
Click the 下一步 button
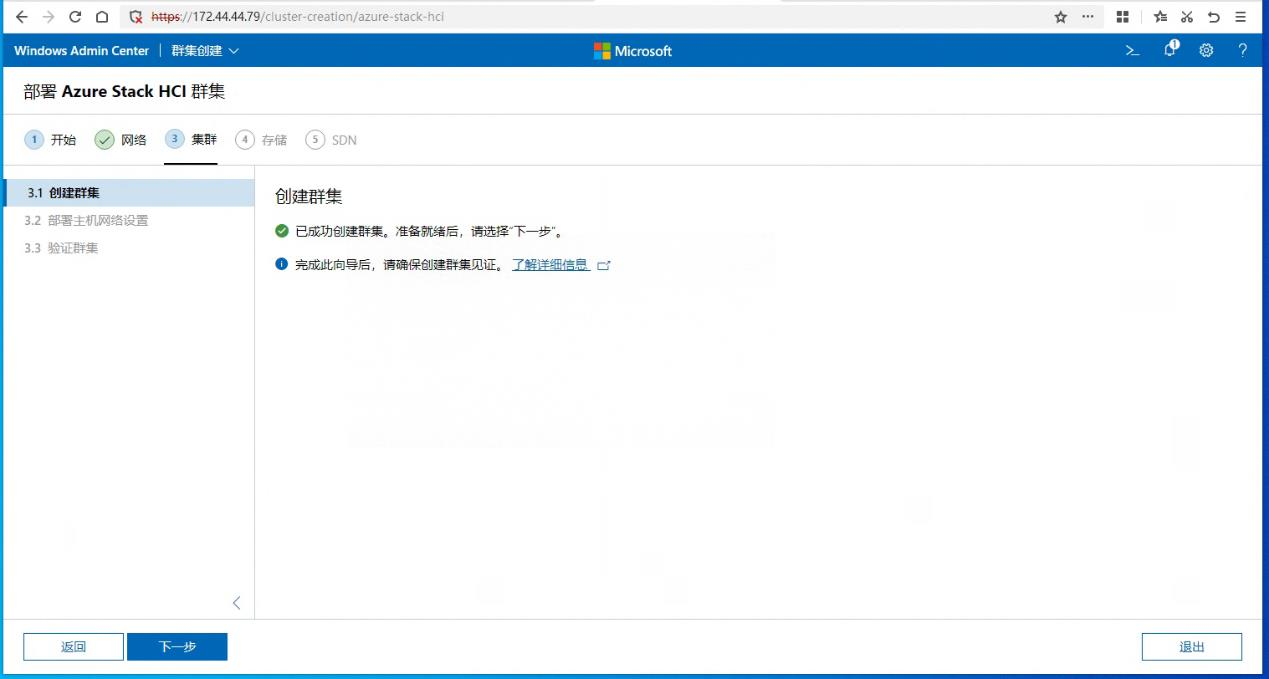177,647
